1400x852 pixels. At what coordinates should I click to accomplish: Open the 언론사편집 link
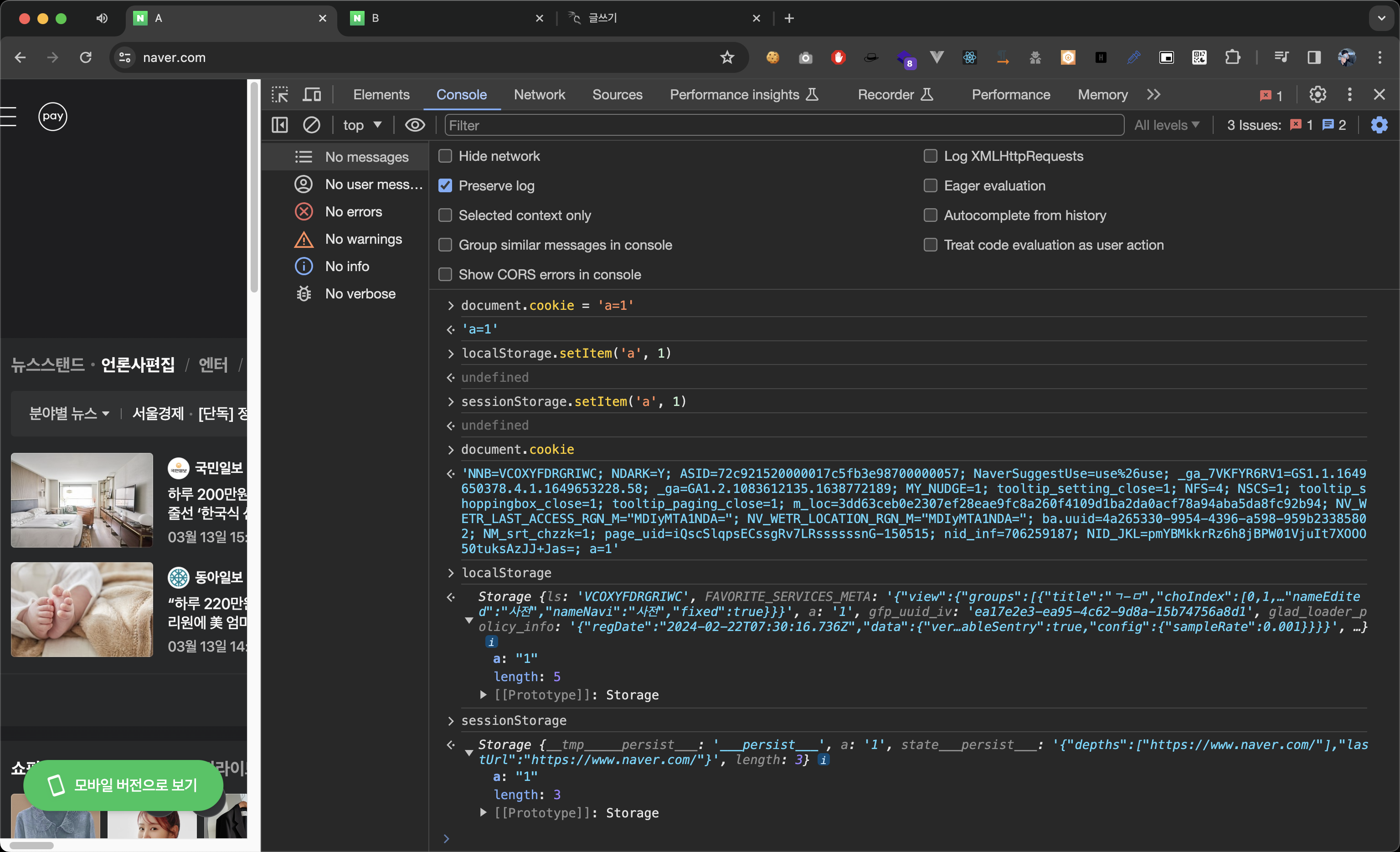[138, 364]
